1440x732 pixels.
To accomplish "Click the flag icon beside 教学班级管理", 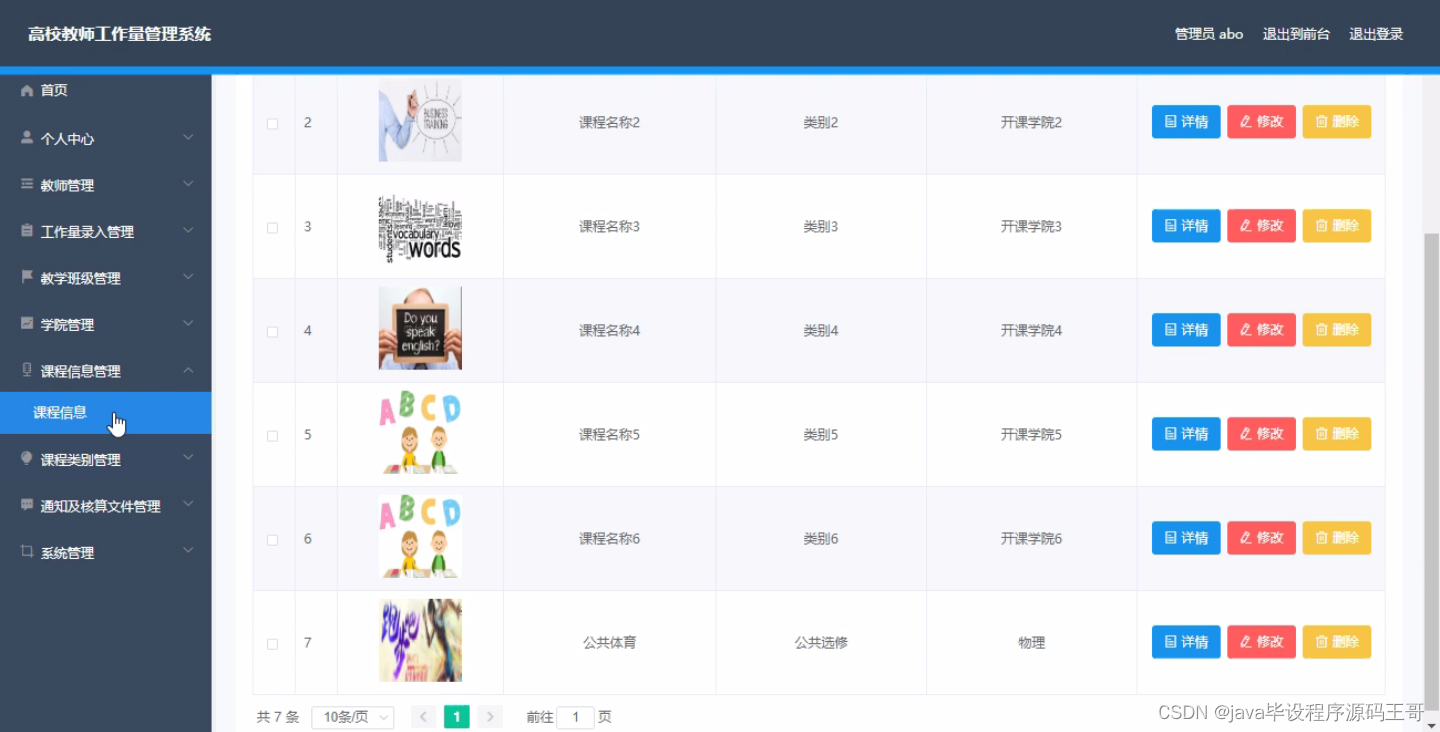I will pos(27,277).
